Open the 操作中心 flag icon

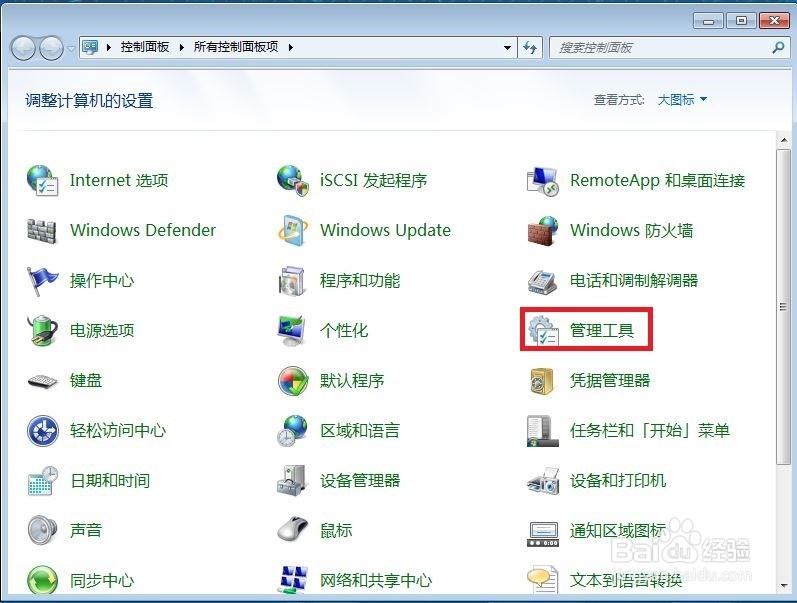pyautogui.click(x=42, y=281)
